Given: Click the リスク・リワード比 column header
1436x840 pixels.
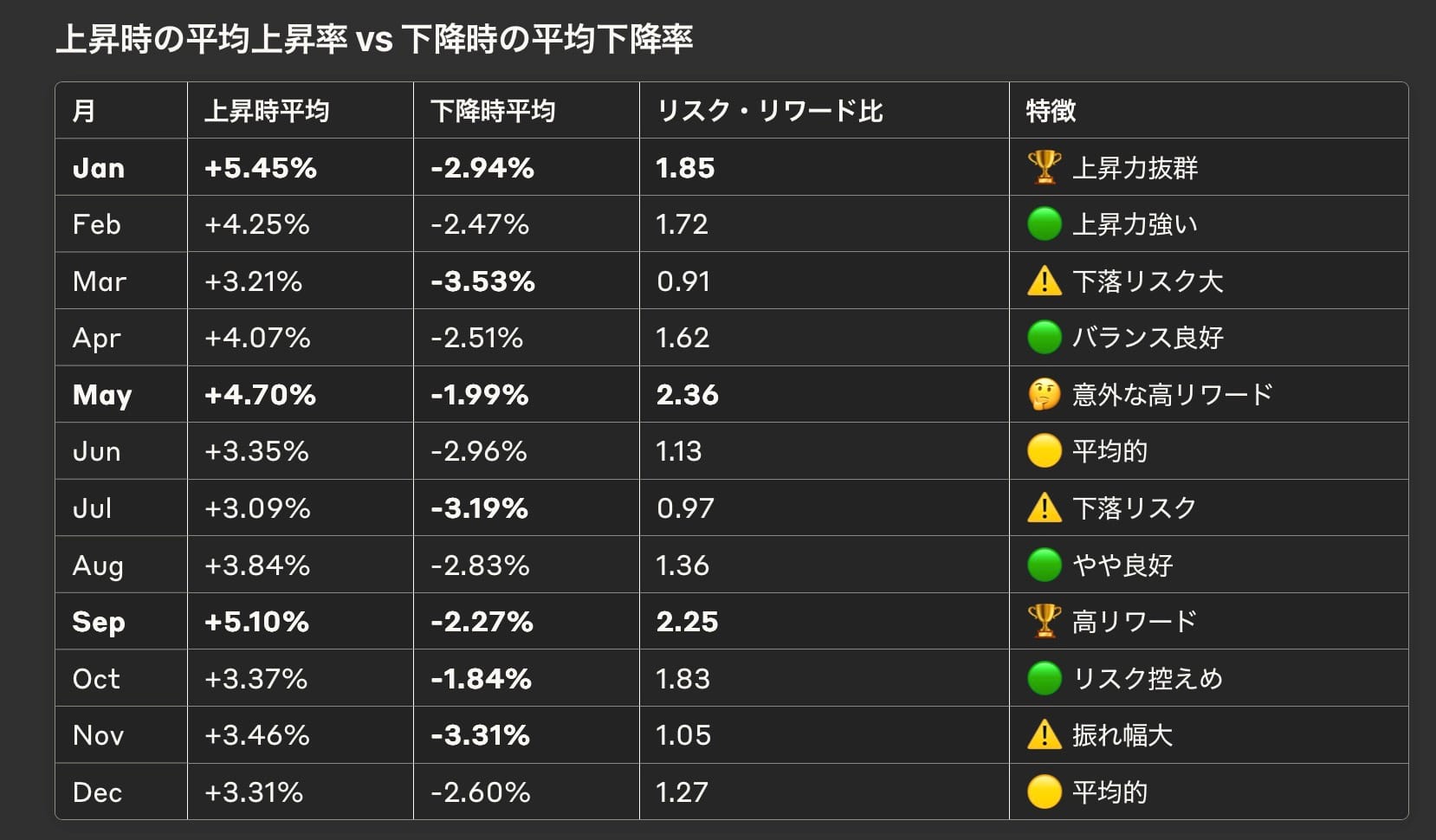Looking at the screenshot, I should [x=770, y=111].
